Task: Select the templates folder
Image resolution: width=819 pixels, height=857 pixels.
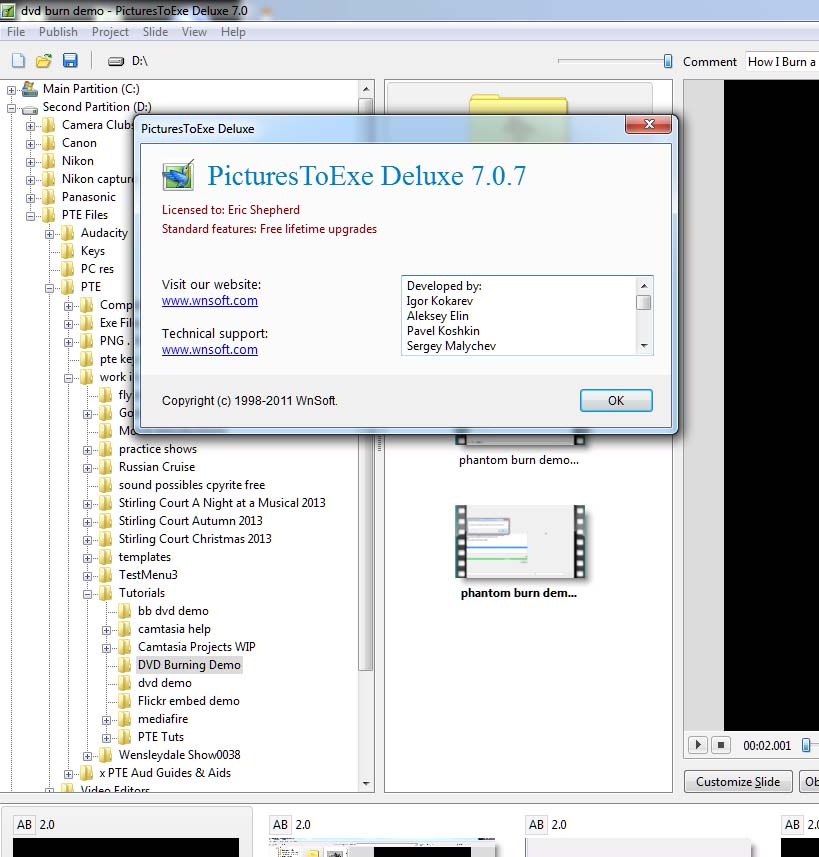Action: 145,557
